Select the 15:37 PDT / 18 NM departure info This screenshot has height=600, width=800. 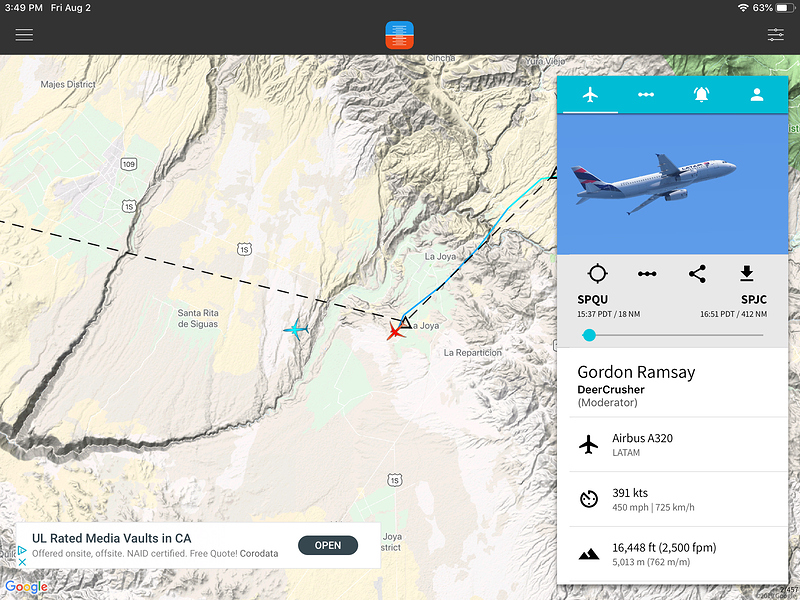point(608,314)
